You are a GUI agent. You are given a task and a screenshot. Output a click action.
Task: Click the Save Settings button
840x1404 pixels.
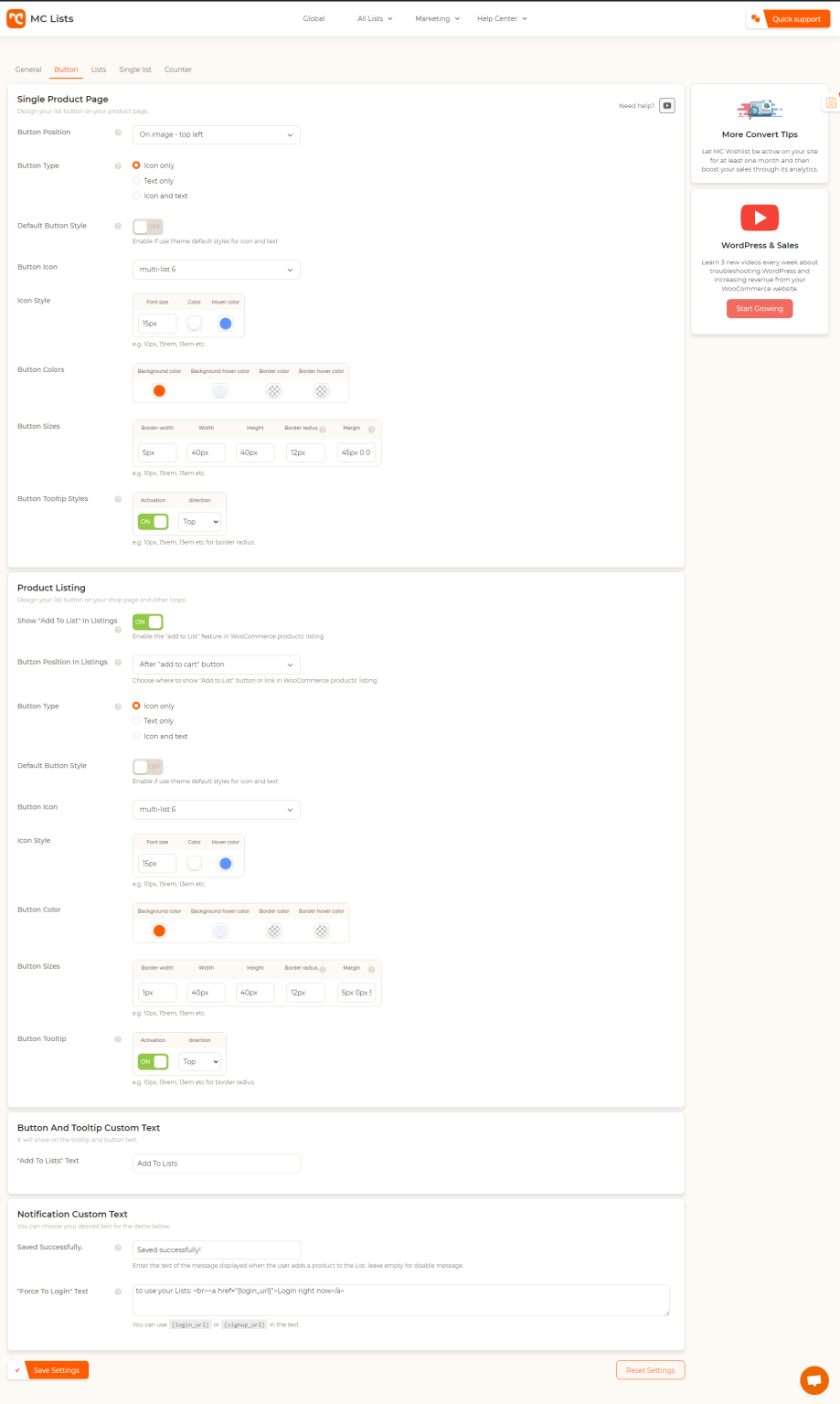coord(57,1370)
